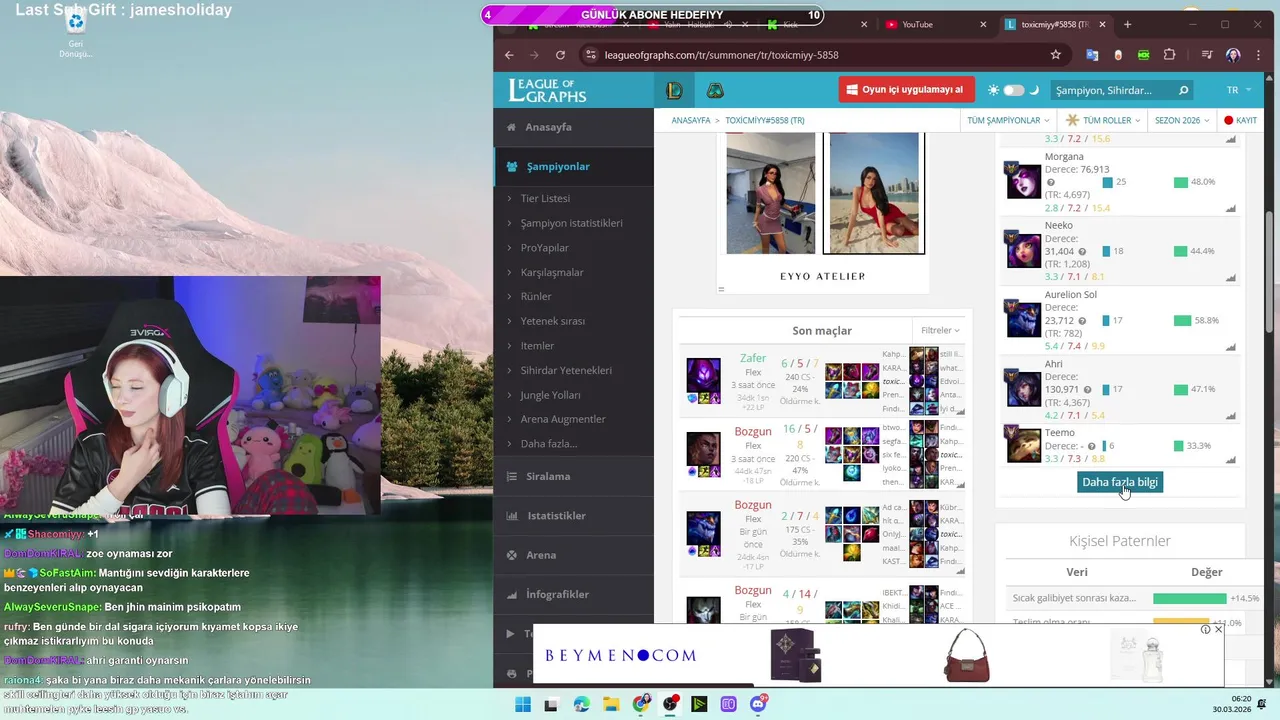Open Windows Start menu

[522, 704]
